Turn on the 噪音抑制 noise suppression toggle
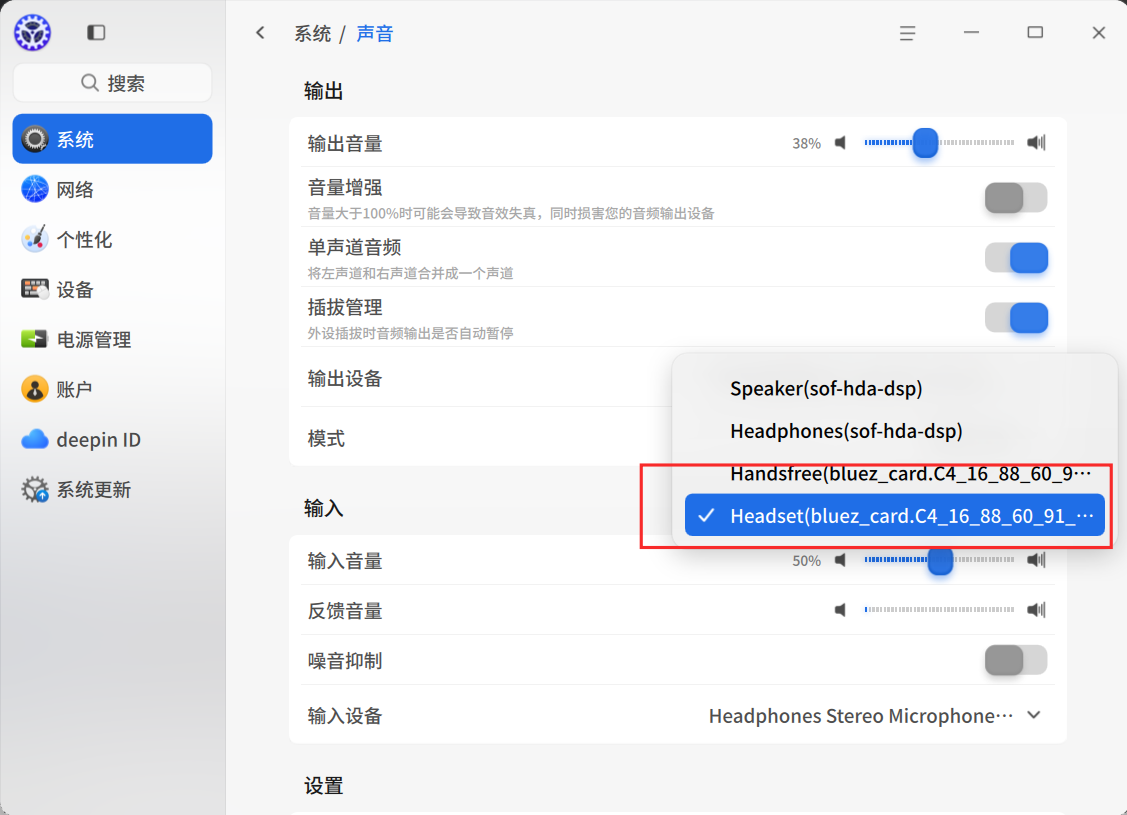1127x815 pixels. (x=1016, y=660)
